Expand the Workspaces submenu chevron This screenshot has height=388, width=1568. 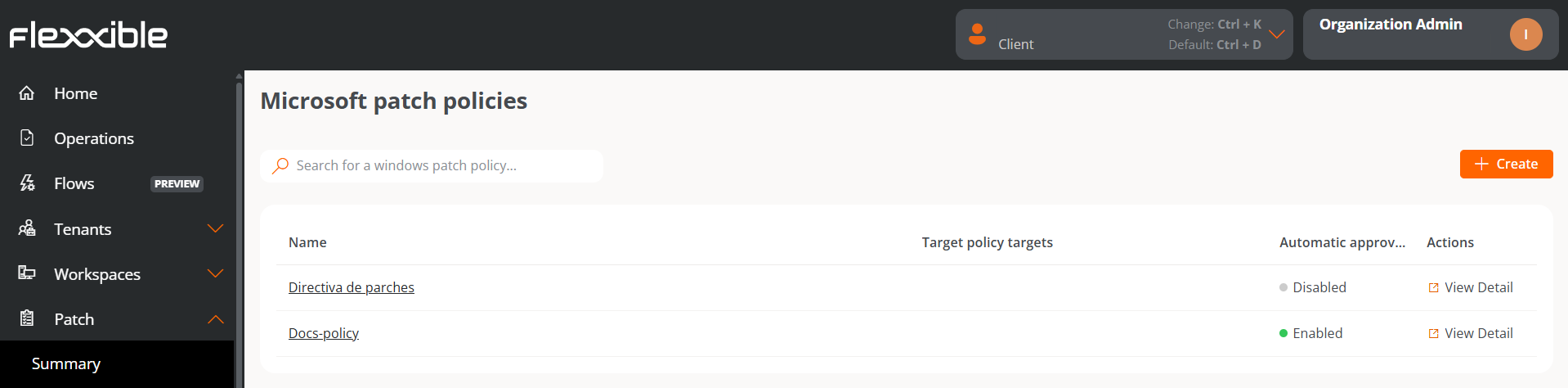(216, 273)
